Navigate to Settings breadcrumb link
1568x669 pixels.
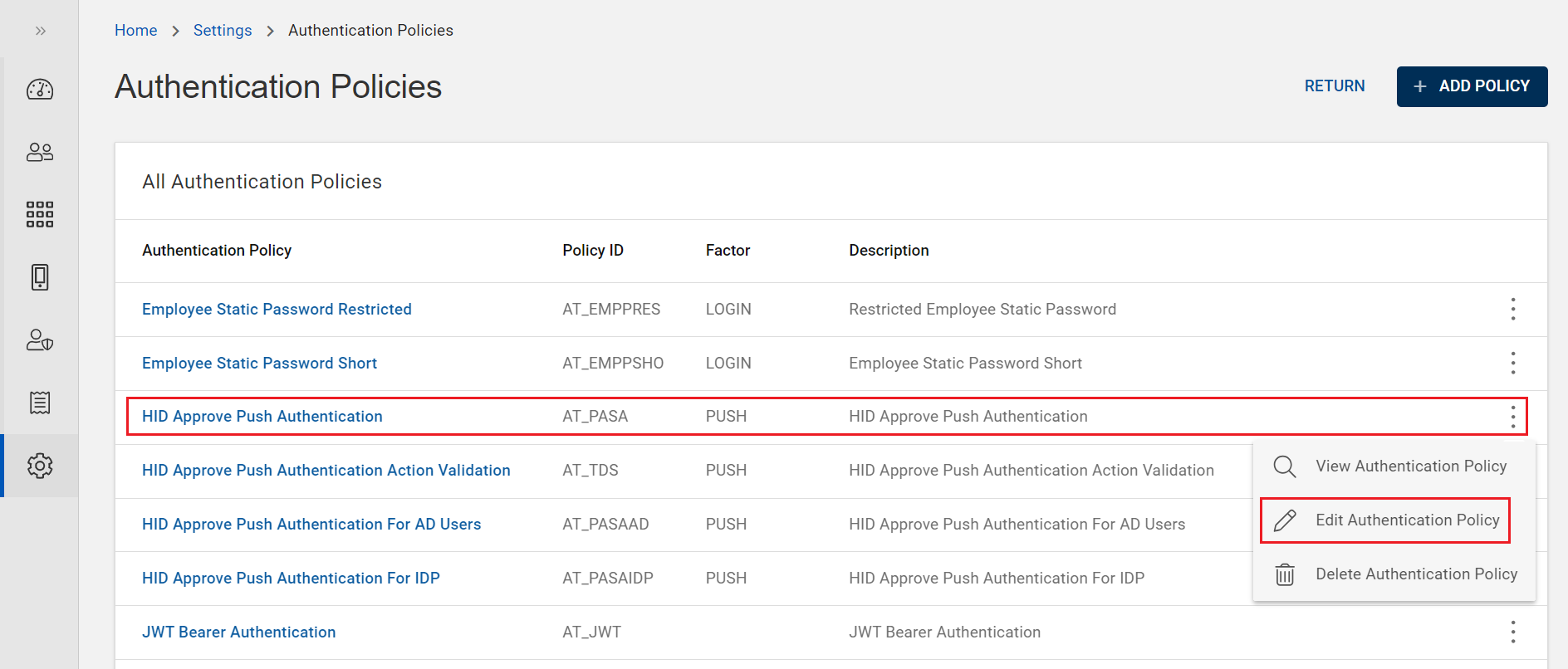point(222,31)
